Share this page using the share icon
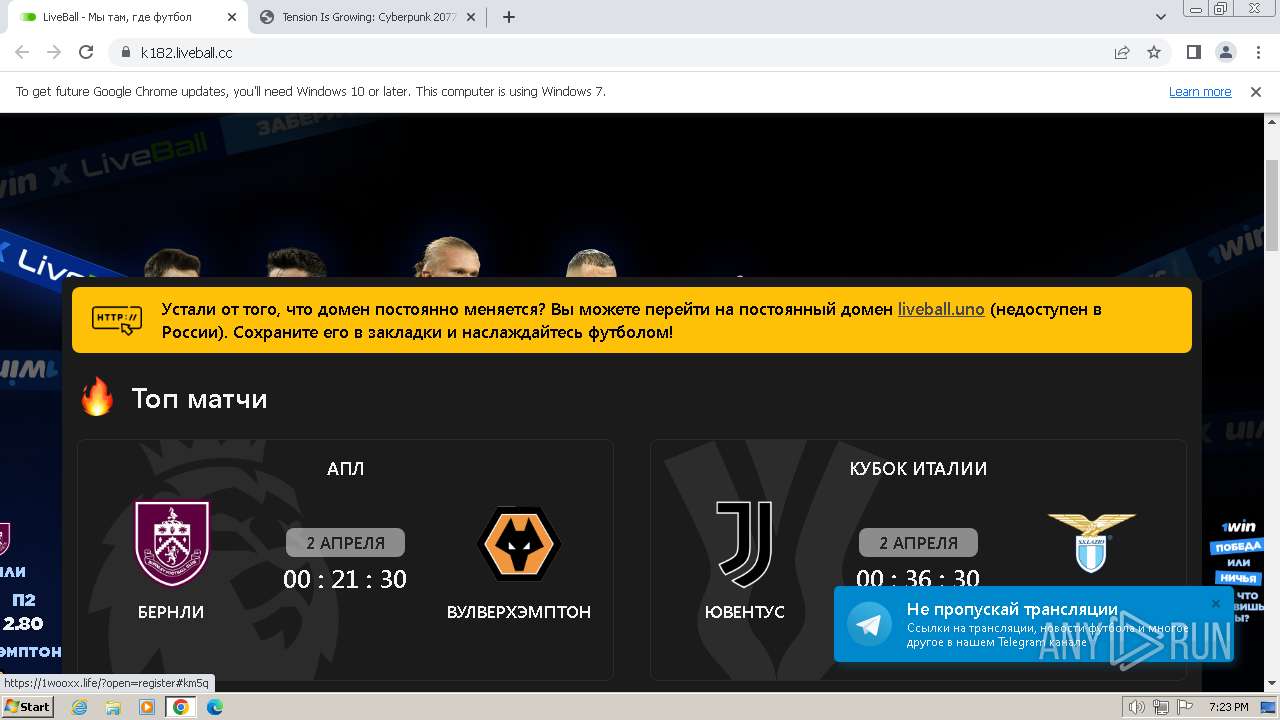The width and height of the screenshot is (1280, 720). tap(1122, 53)
